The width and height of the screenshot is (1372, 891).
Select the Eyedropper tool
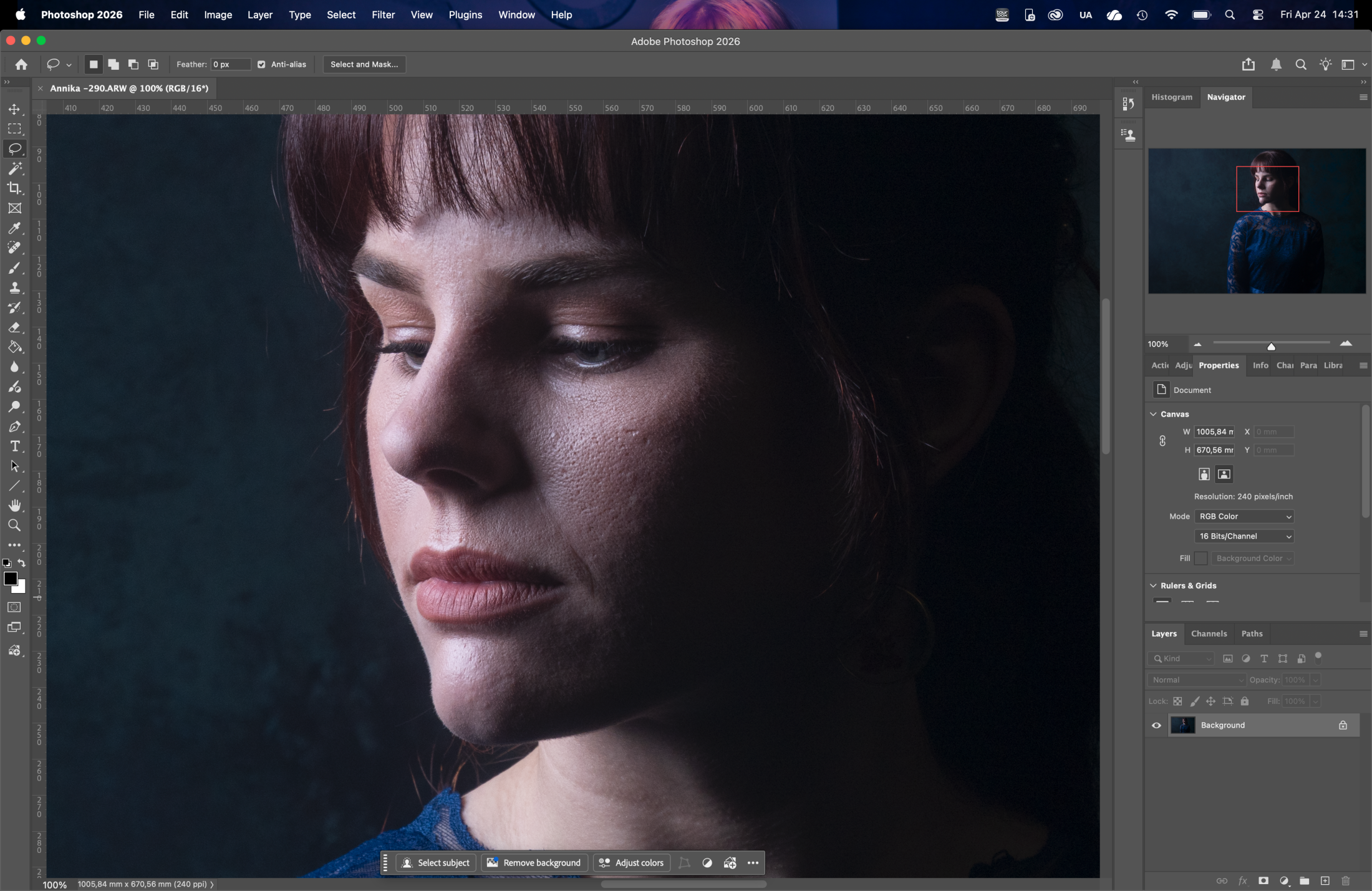14,228
